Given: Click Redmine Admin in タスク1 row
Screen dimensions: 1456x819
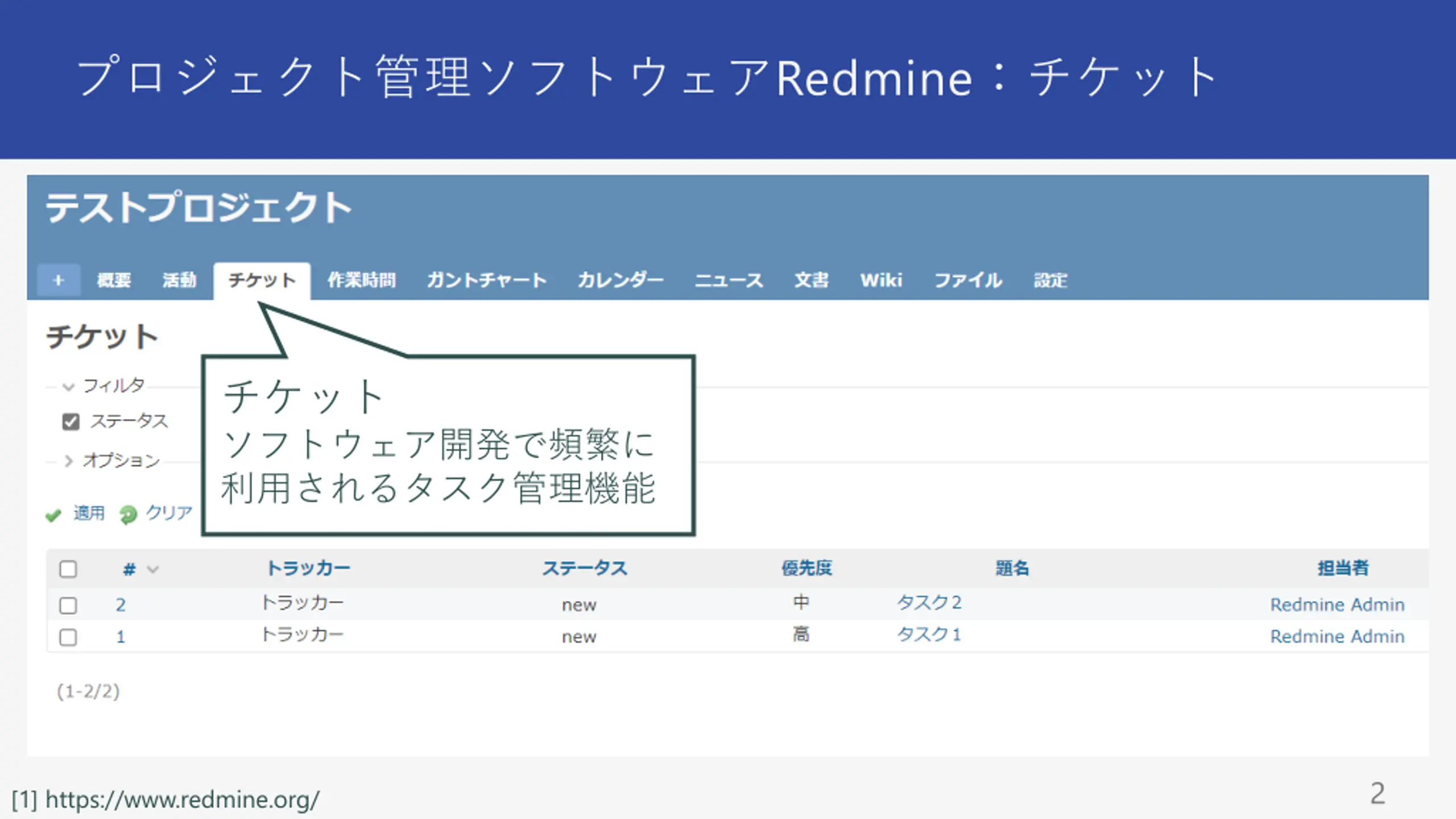Looking at the screenshot, I should (x=1337, y=636).
